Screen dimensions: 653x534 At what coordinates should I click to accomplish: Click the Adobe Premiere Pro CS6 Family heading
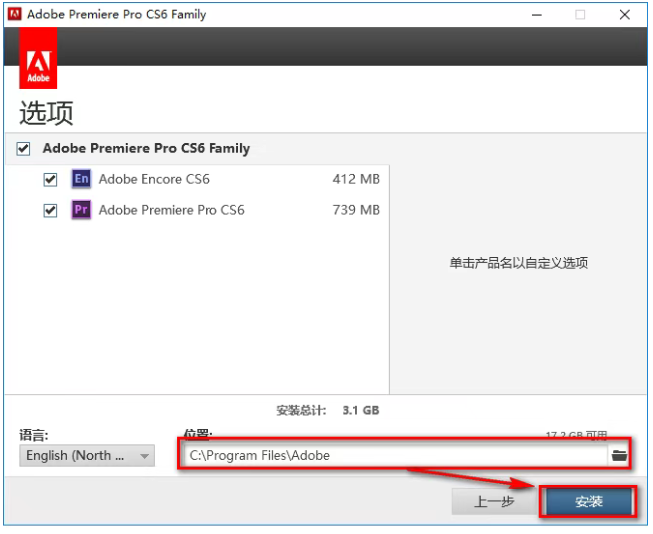(146, 148)
